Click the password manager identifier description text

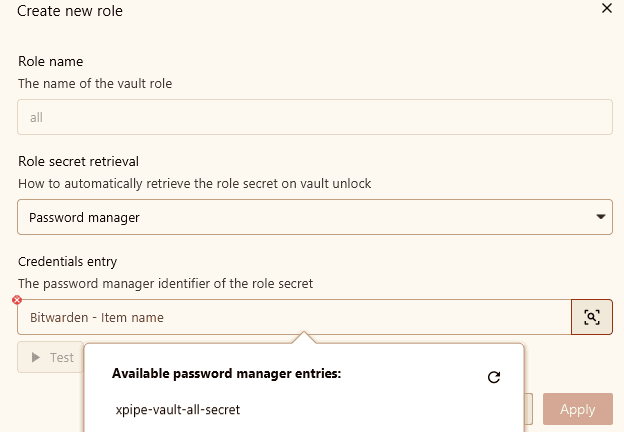166,284
